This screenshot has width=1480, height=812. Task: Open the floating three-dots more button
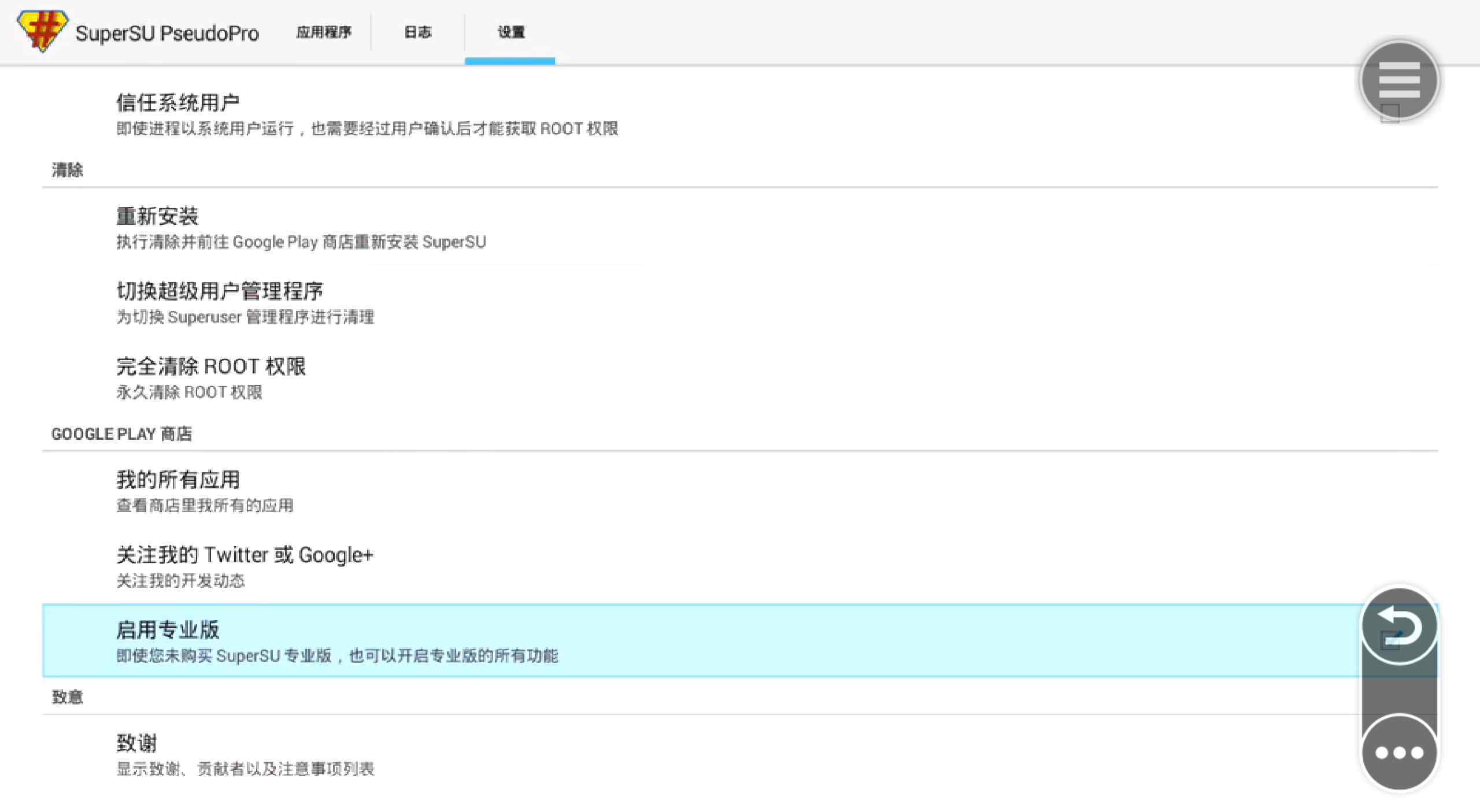1399,752
